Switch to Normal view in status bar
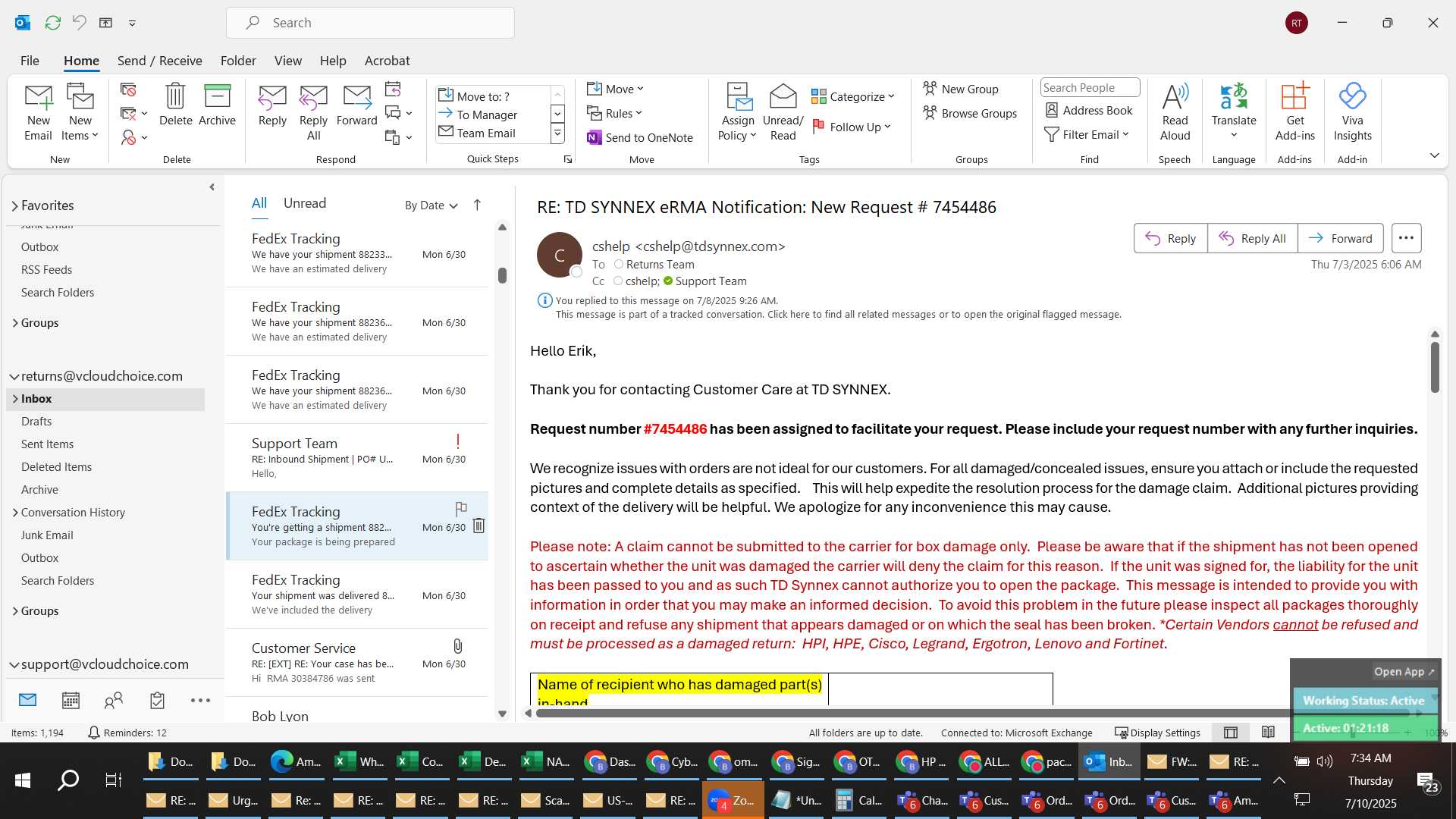This screenshot has height=819, width=1456. (1231, 733)
